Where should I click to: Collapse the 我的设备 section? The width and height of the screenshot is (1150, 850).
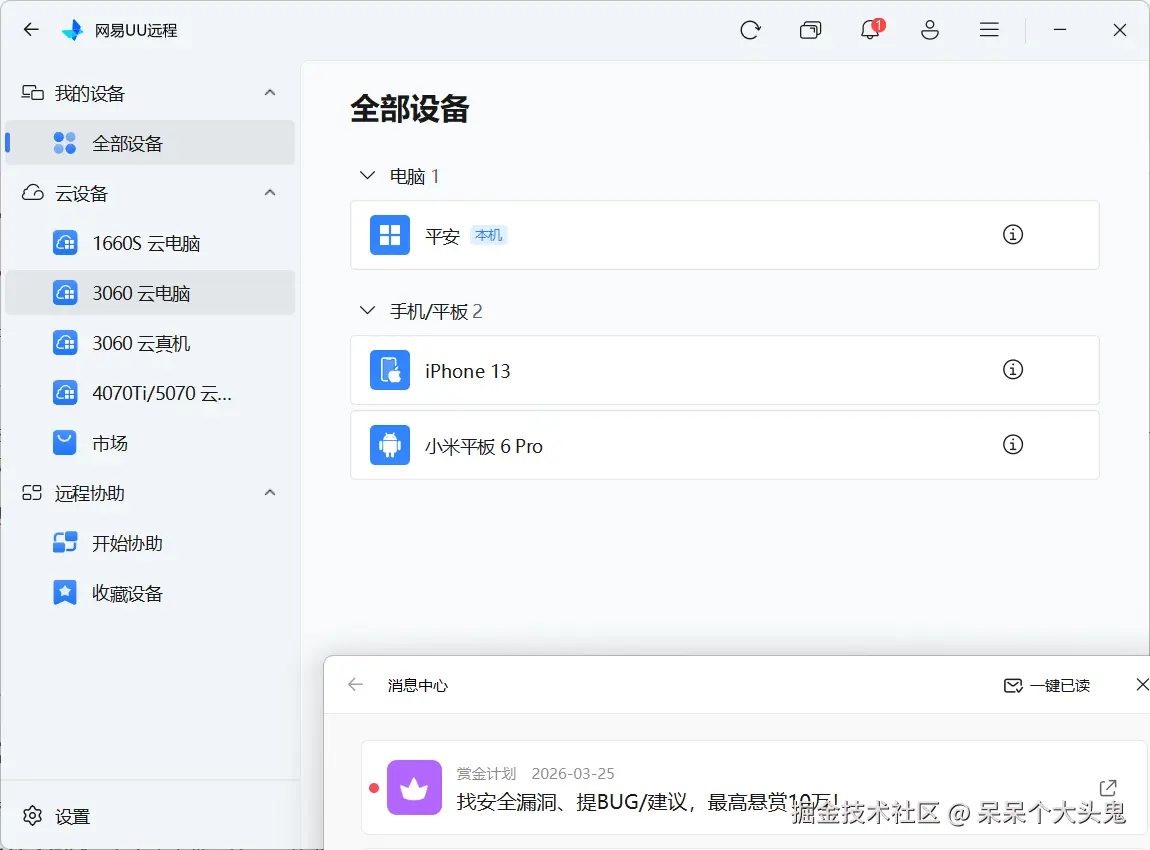(269, 92)
